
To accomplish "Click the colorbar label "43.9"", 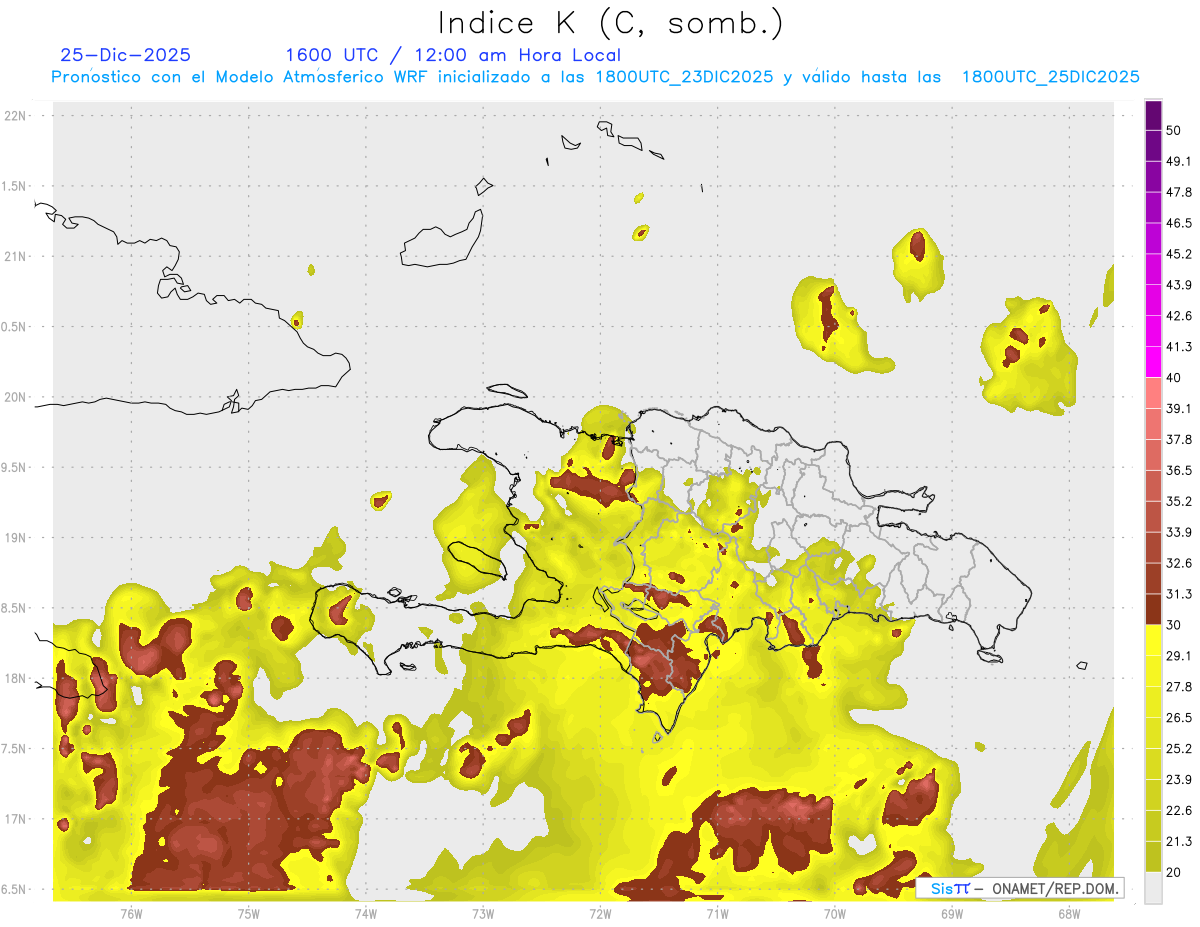I will (x=1180, y=285).
